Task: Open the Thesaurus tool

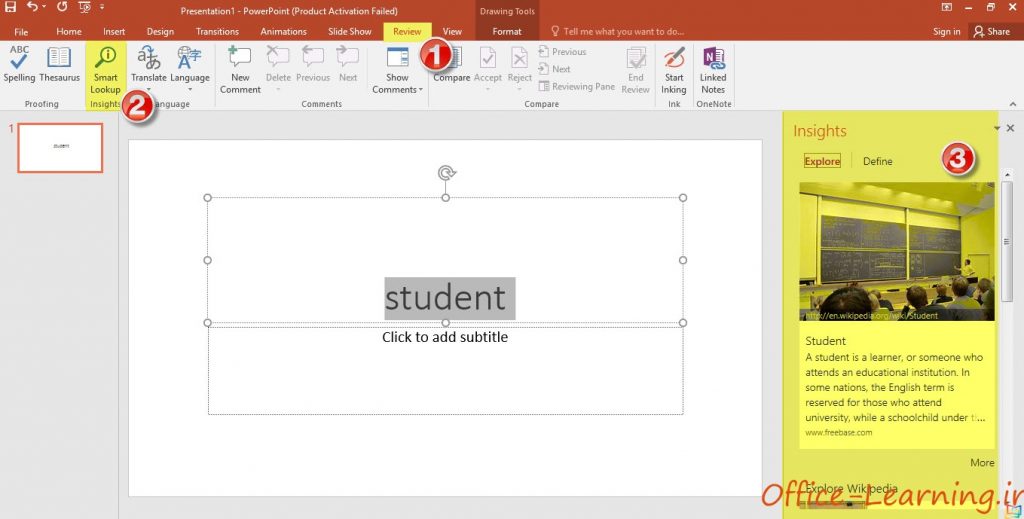Action: [59, 65]
